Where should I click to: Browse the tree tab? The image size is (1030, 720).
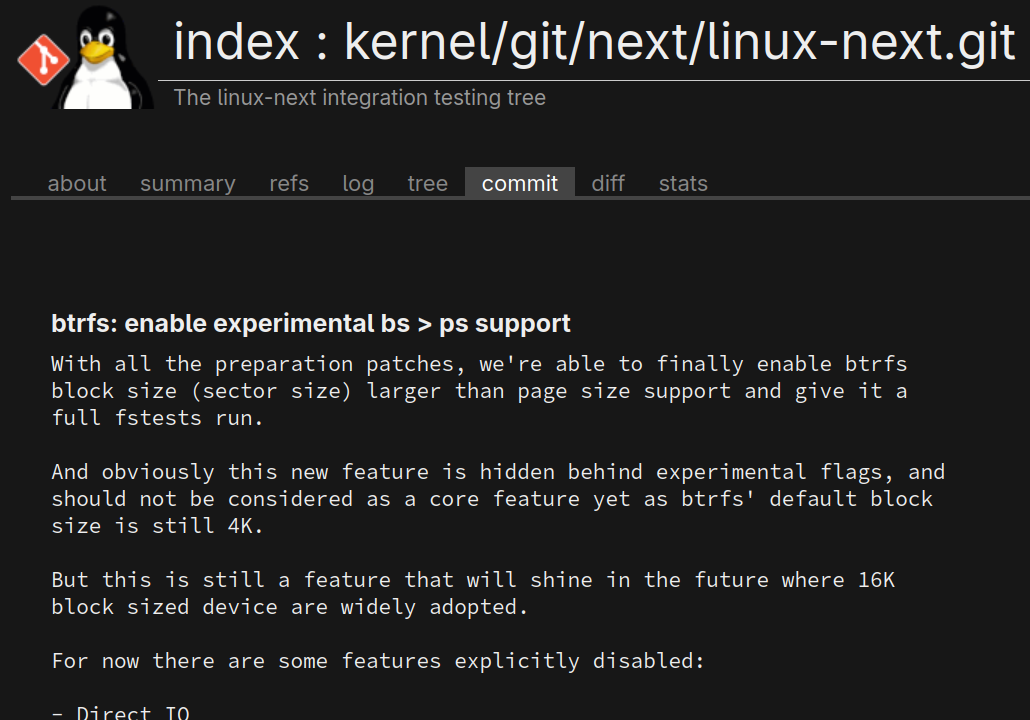427,184
